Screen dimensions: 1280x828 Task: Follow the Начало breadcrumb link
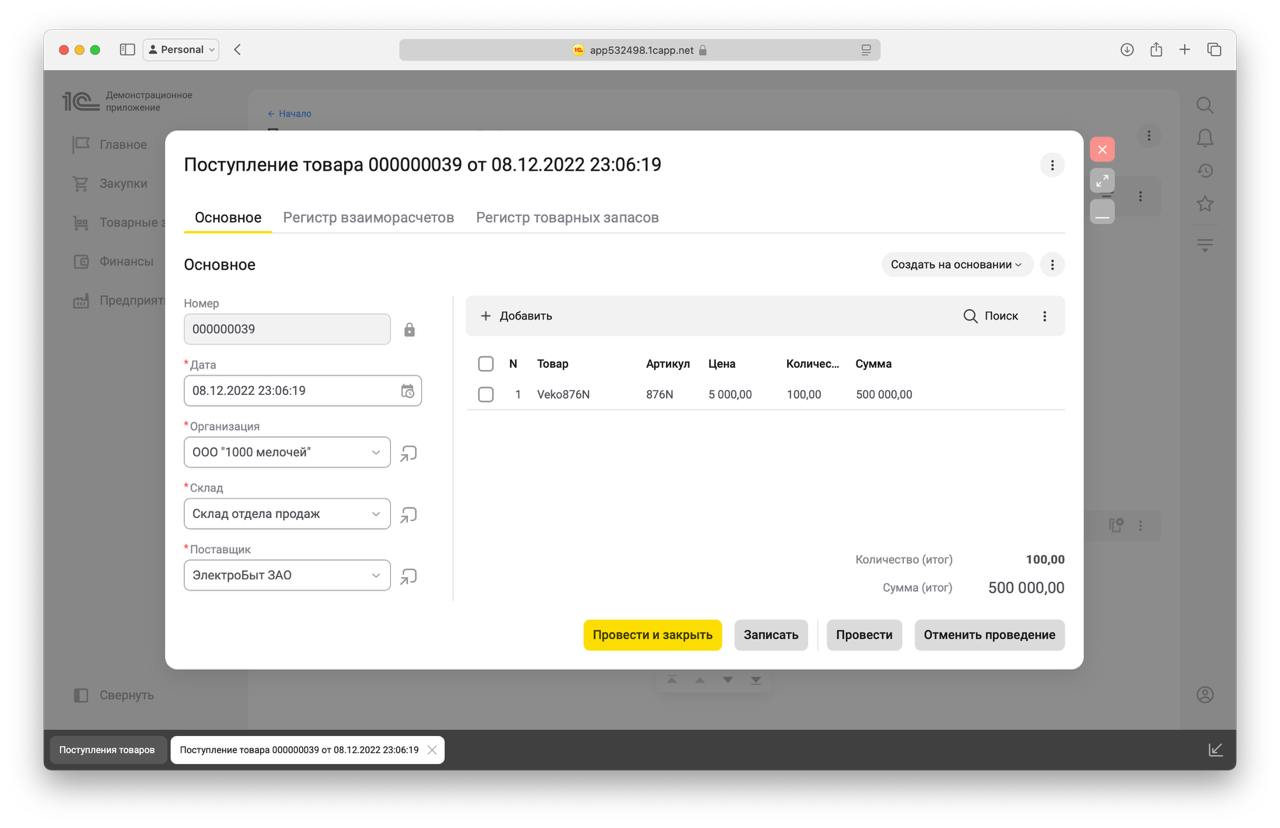(x=290, y=114)
